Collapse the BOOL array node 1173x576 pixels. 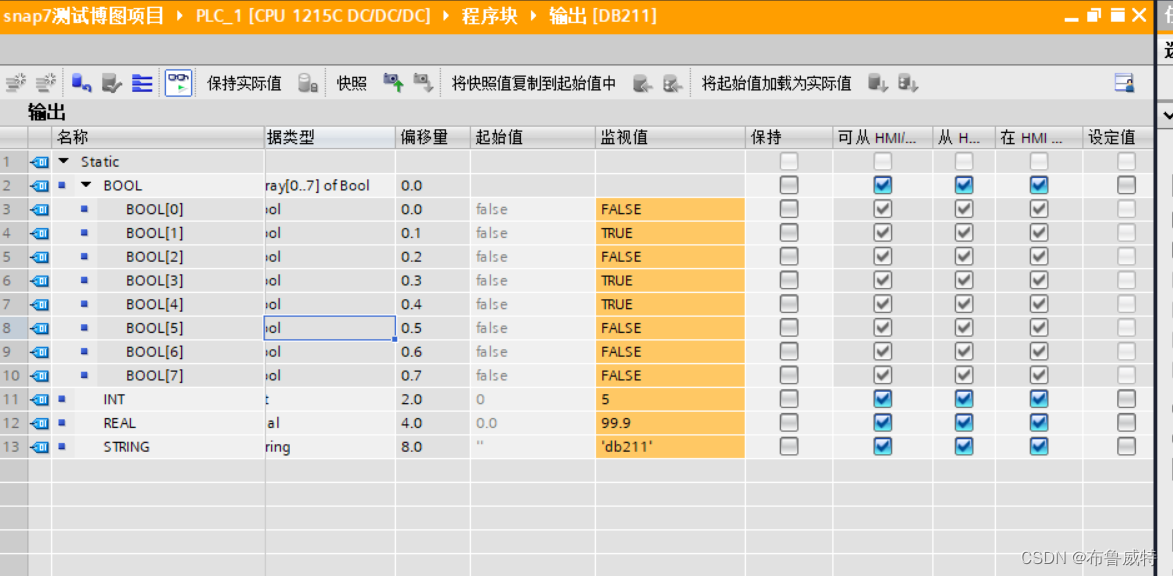pos(86,185)
